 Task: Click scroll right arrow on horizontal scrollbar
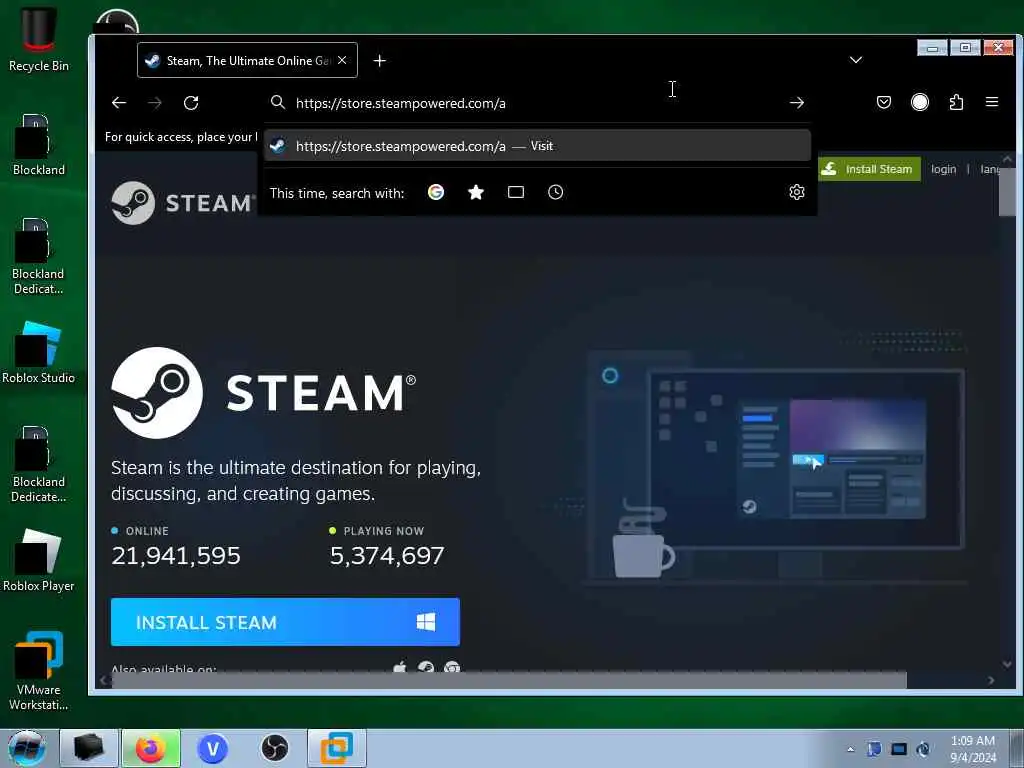(x=991, y=680)
